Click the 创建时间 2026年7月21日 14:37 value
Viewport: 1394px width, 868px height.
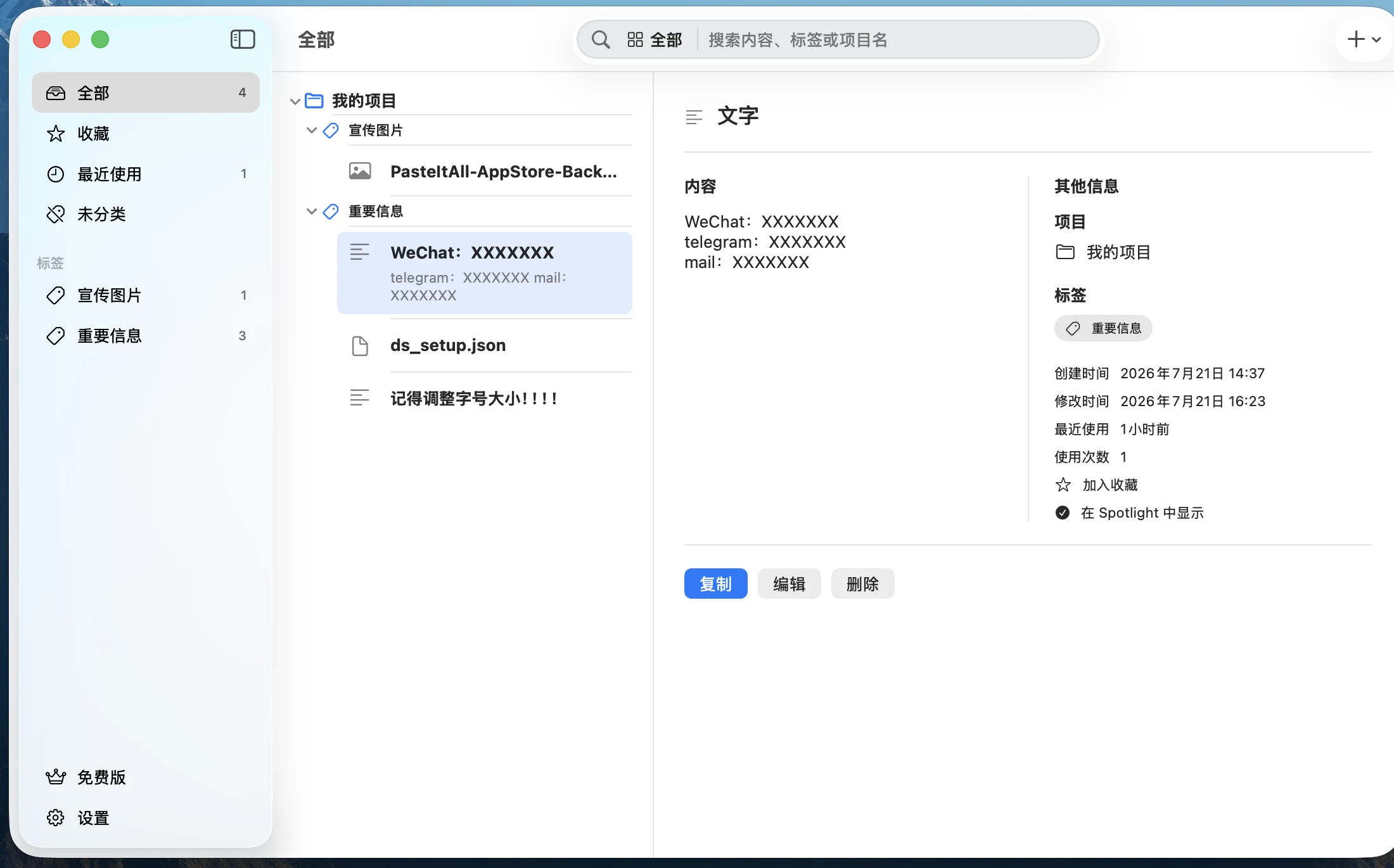[x=1193, y=373]
